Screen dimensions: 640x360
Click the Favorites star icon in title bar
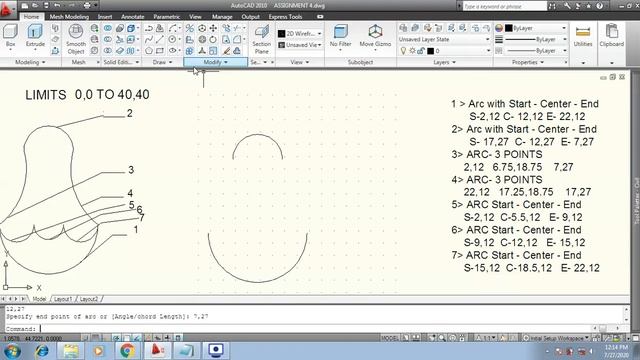pos(588,6)
